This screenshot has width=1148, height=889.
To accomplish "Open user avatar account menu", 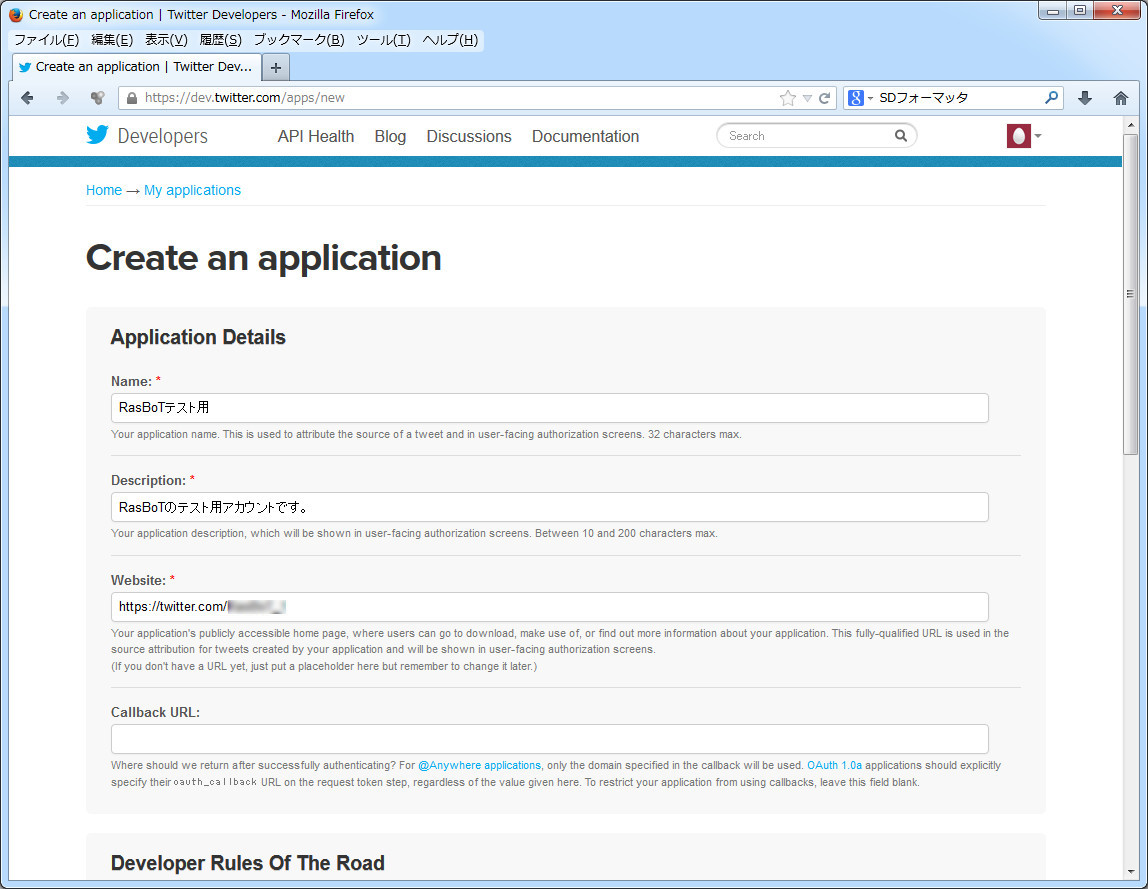I will (1024, 135).
